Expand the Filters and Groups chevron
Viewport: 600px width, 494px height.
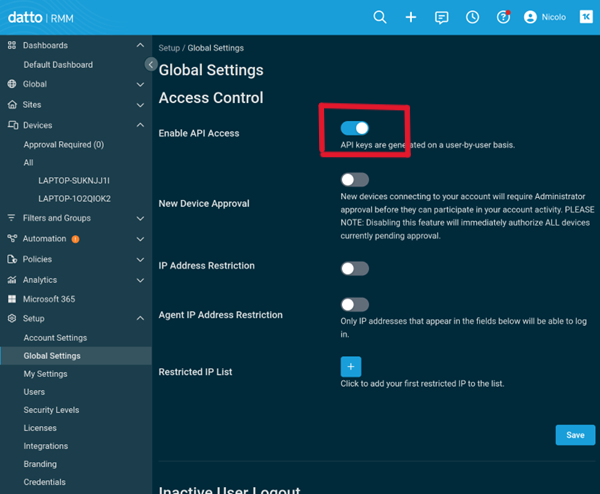click(x=140, y=218)
